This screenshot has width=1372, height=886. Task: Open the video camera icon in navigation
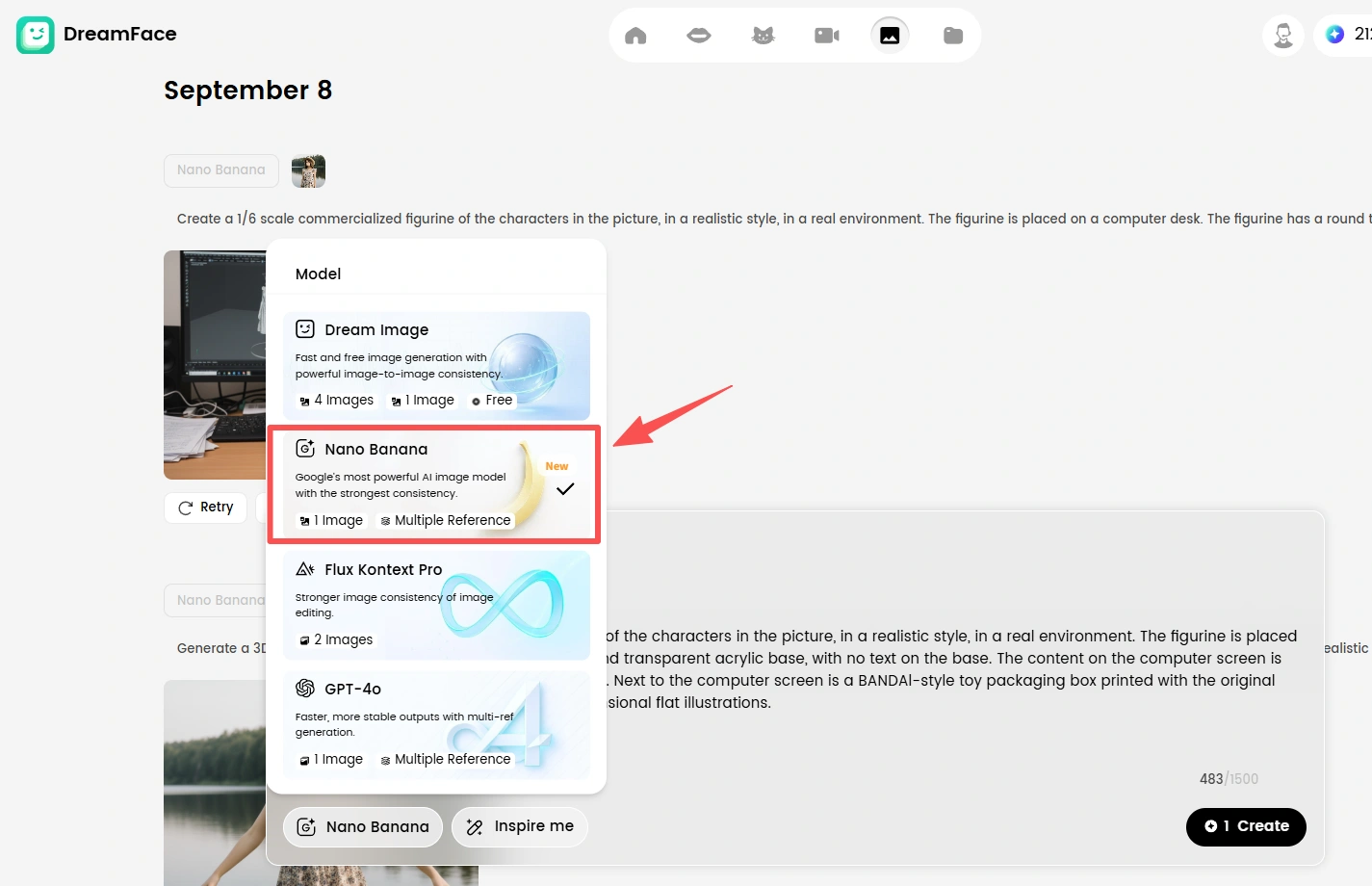coord(826,36)
